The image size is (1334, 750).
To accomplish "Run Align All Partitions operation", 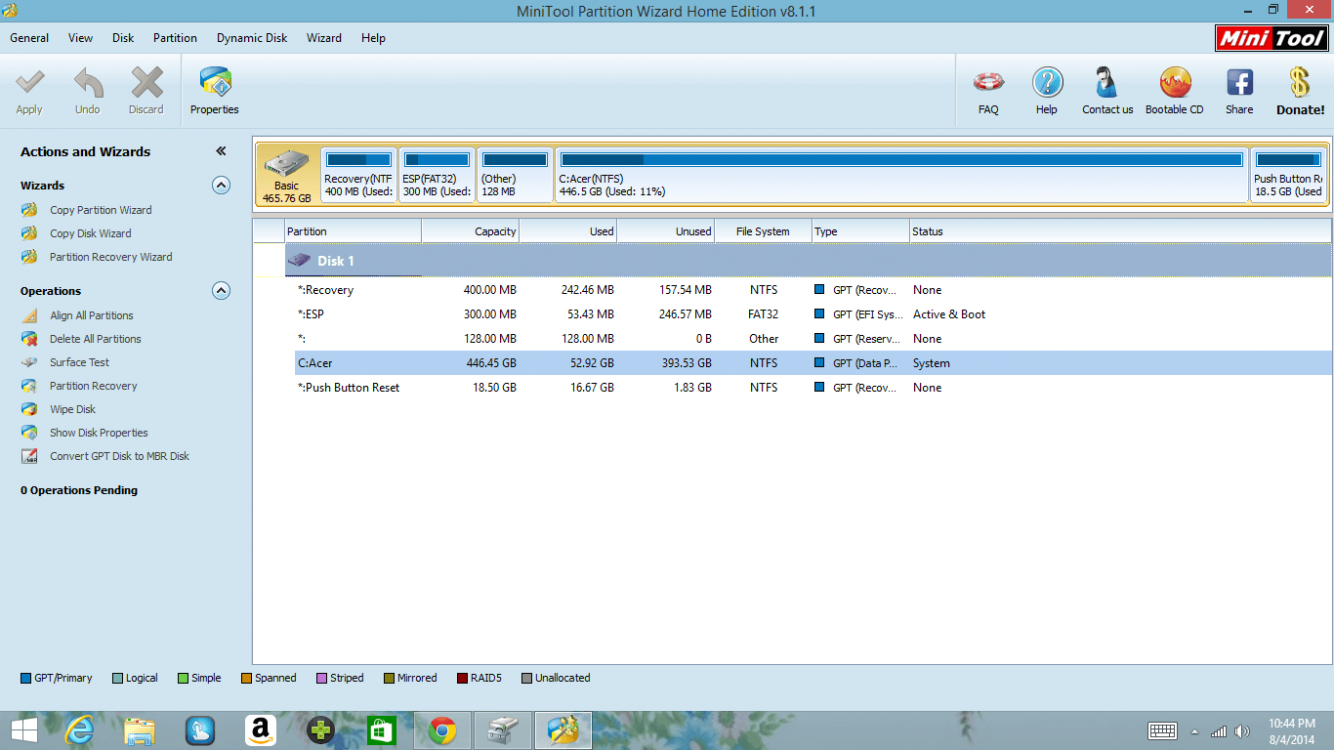I will tap(91, 315).
